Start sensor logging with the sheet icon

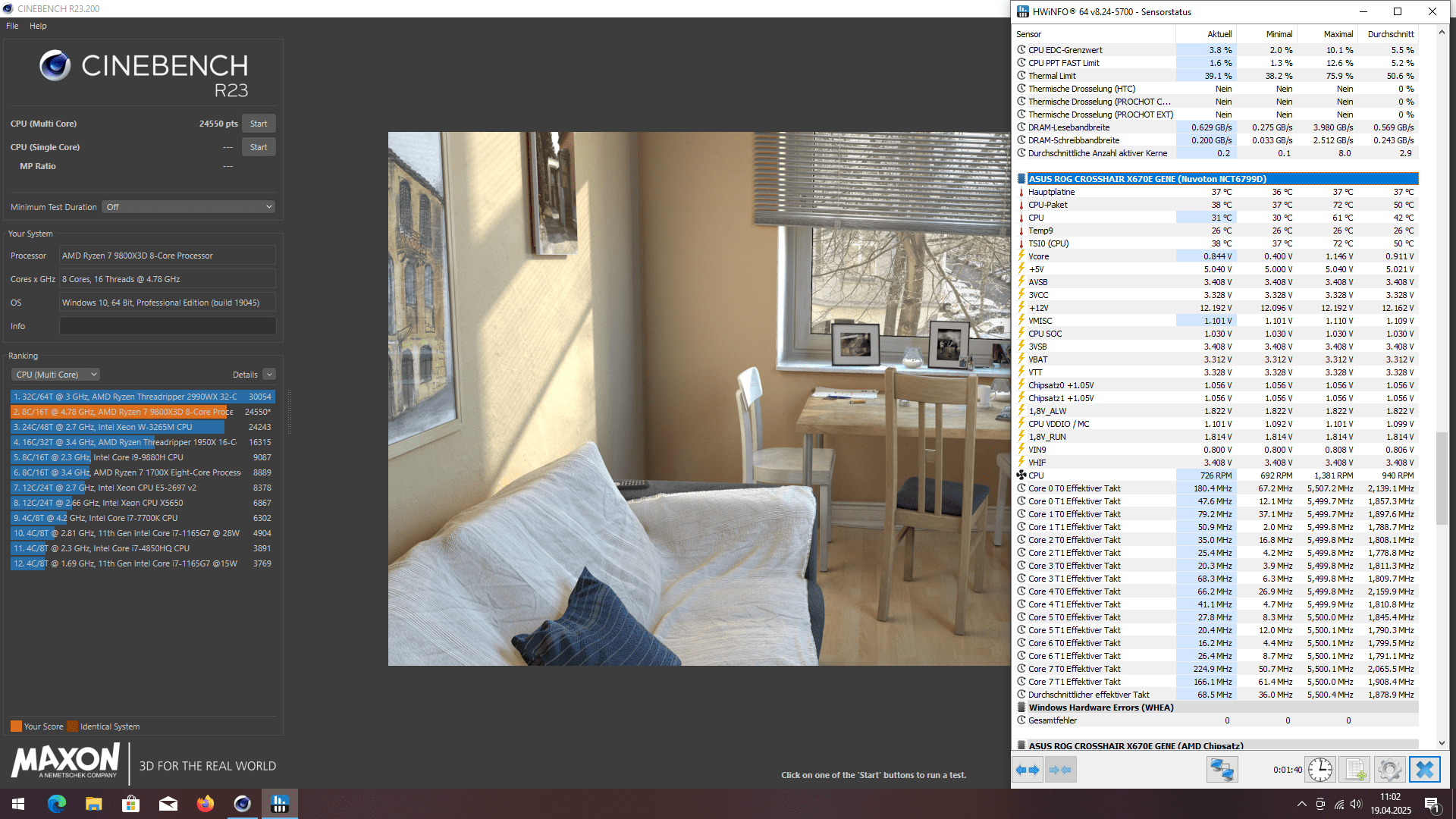tap(1354, 770)
